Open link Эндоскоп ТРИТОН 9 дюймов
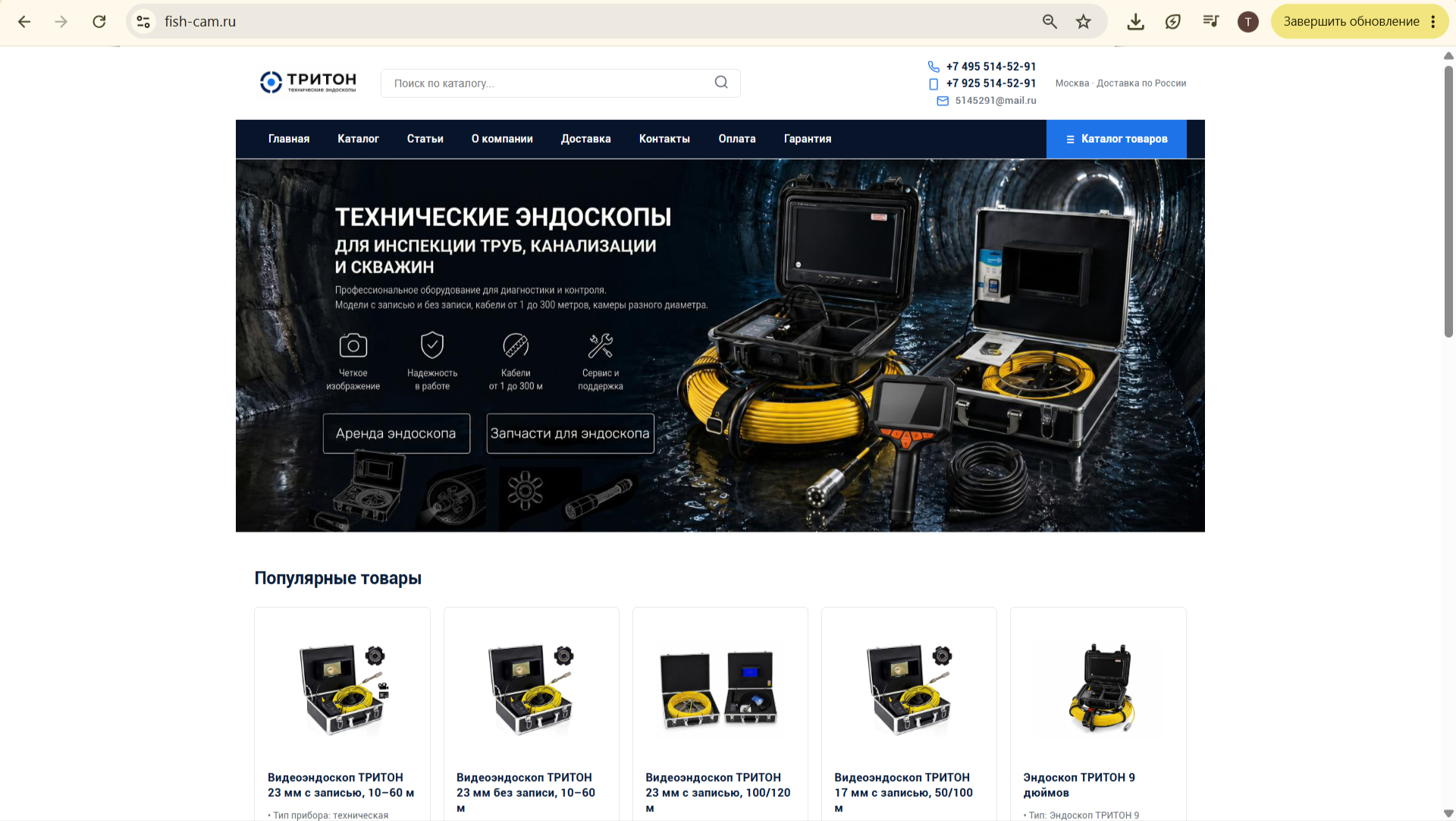 1078,785
